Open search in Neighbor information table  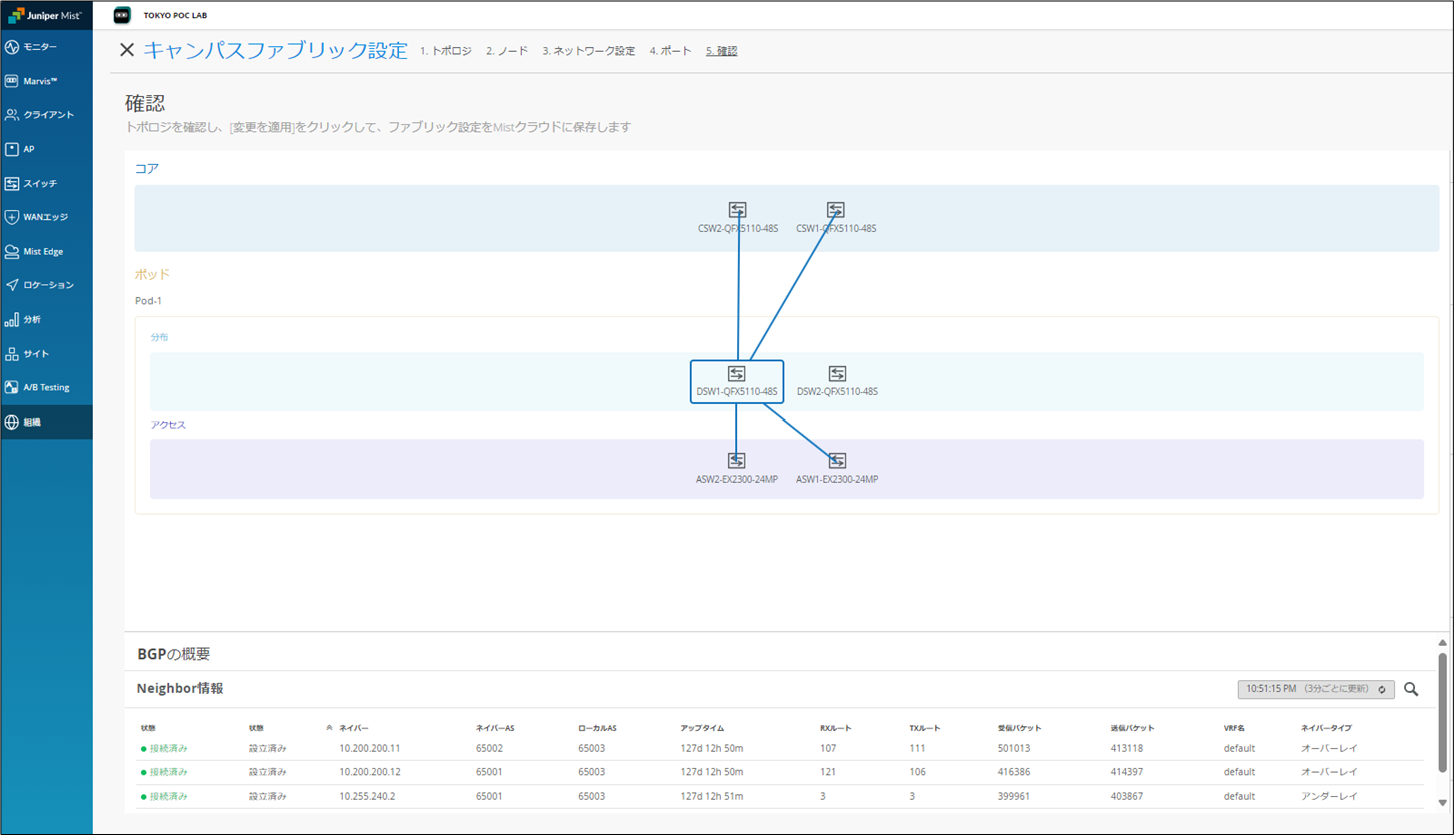click(x=1411, y=689)
